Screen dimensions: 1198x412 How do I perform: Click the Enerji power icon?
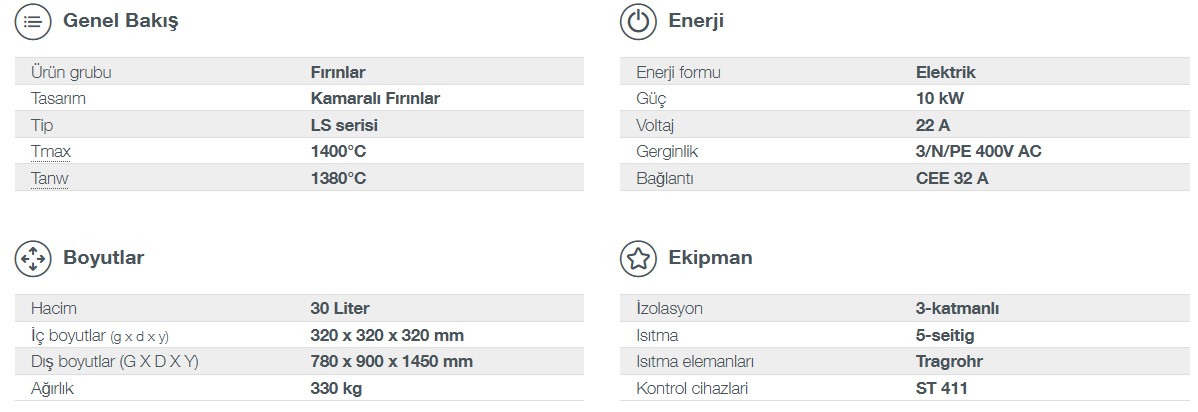tap(638, 21)
